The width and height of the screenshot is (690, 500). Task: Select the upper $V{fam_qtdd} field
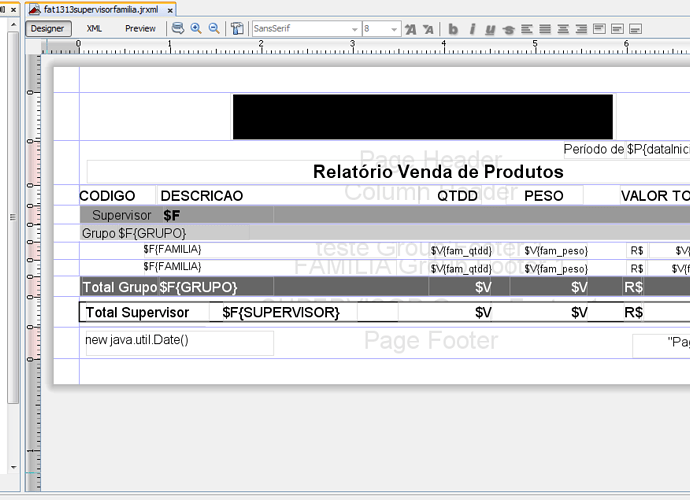click(x=461, y=251)
